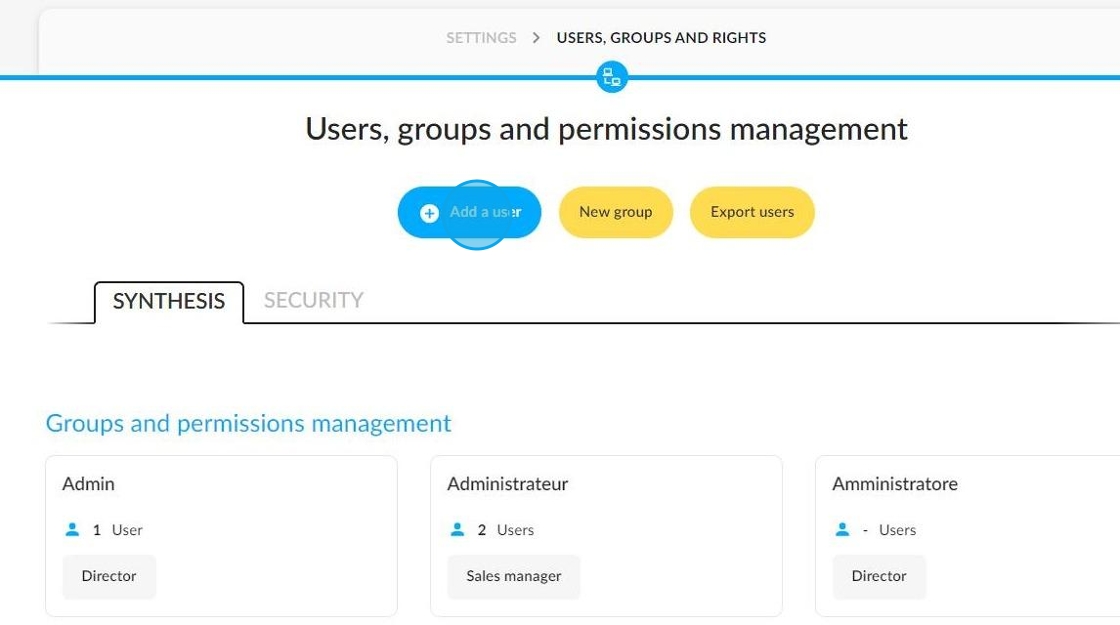Click Director tag in Amministratore card
The height and width of the screenshot is (625, 1120).
(879, 576)
